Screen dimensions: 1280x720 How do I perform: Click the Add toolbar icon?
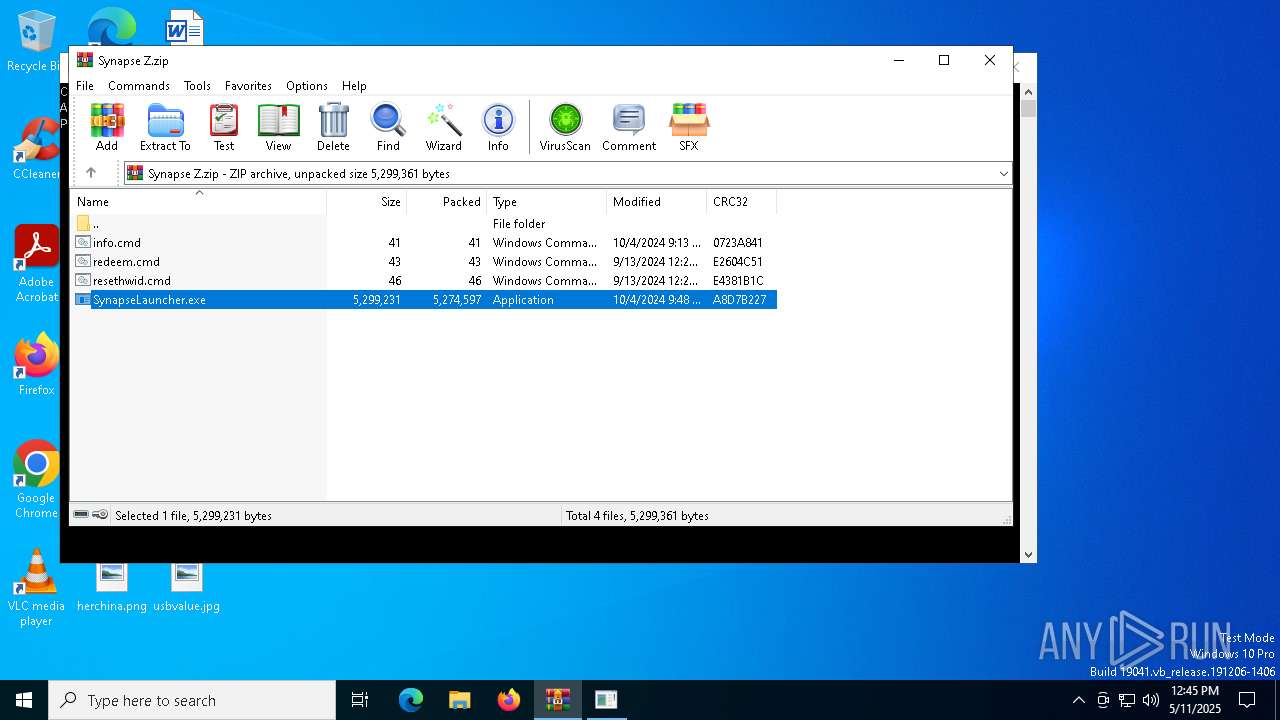pos(107,127)
